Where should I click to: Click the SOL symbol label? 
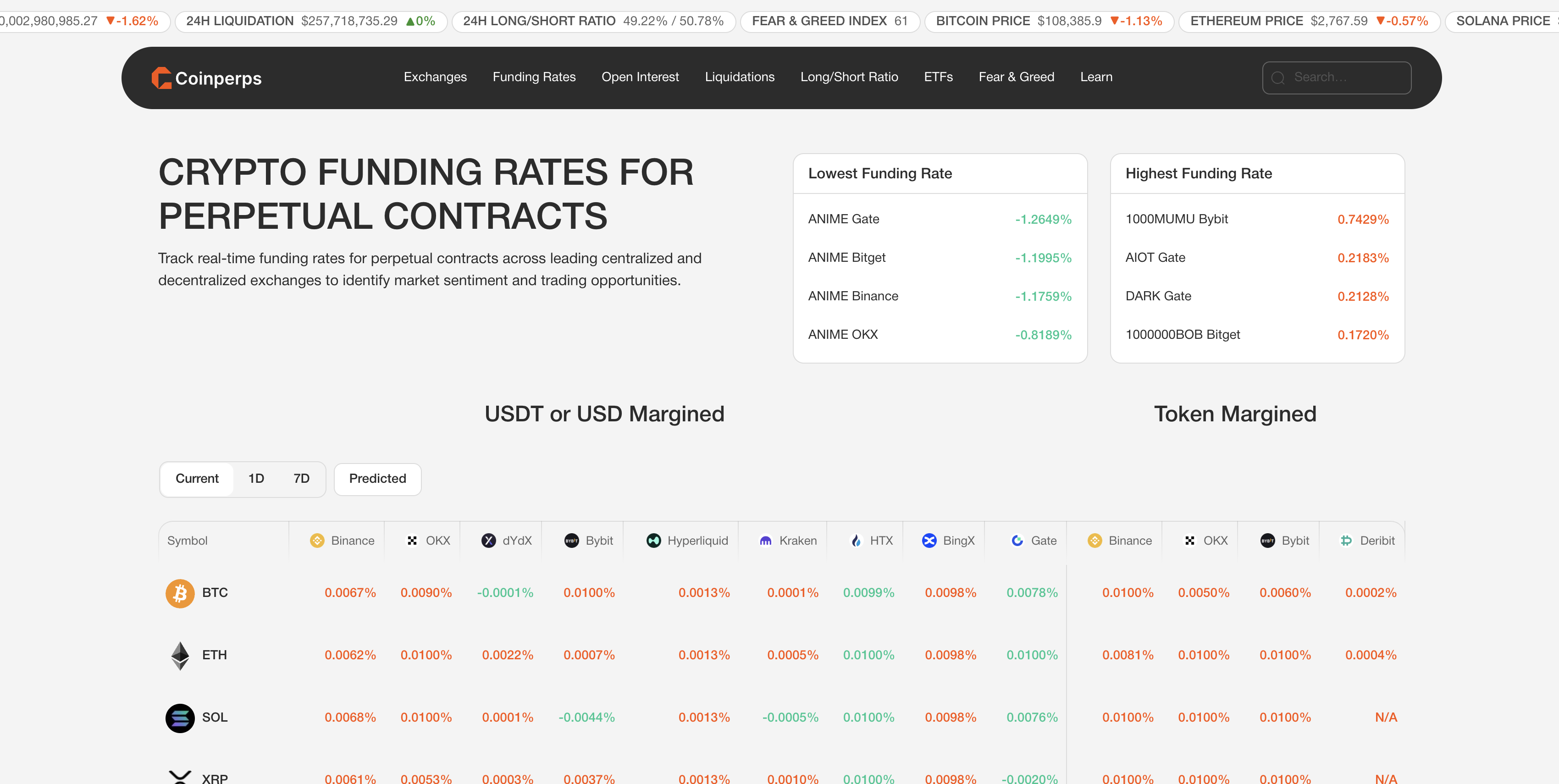coord(214,718)
